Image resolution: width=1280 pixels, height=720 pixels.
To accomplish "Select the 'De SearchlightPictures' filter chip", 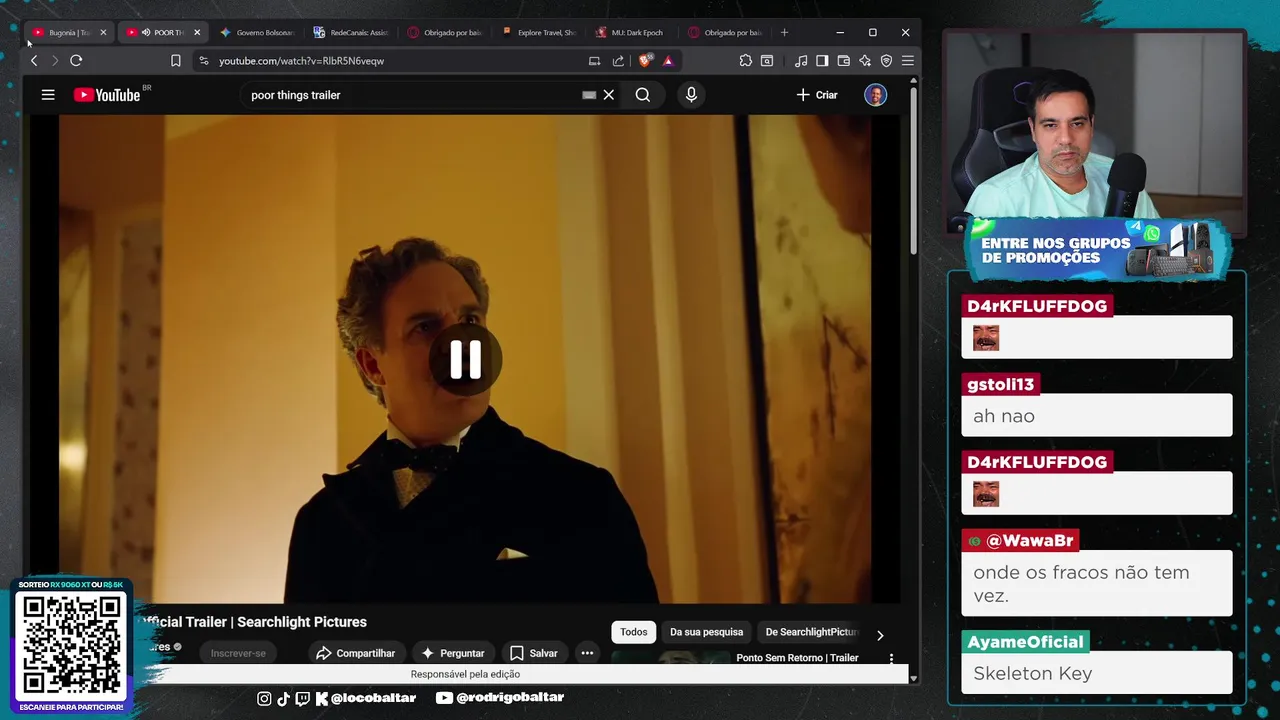I will click(x=811, y=632).
